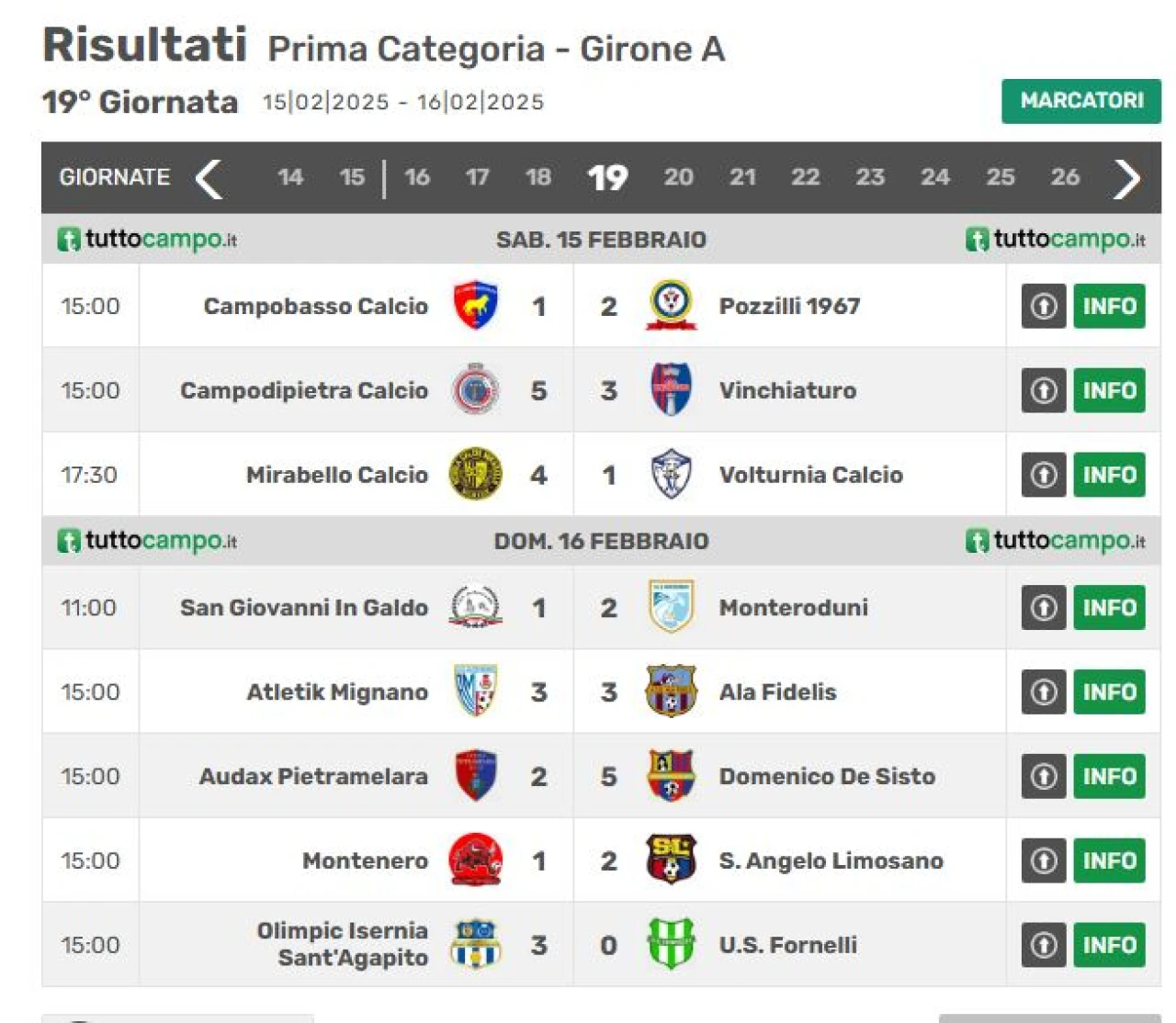Select giornata 18 in the round bar
This screenshot has height=1023, width=1176.
pos(538,177)
